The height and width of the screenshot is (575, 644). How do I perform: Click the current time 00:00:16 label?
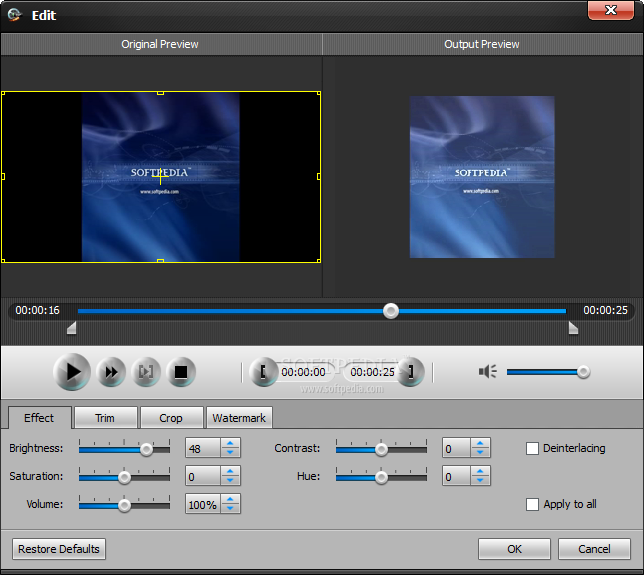coord(37,310)
